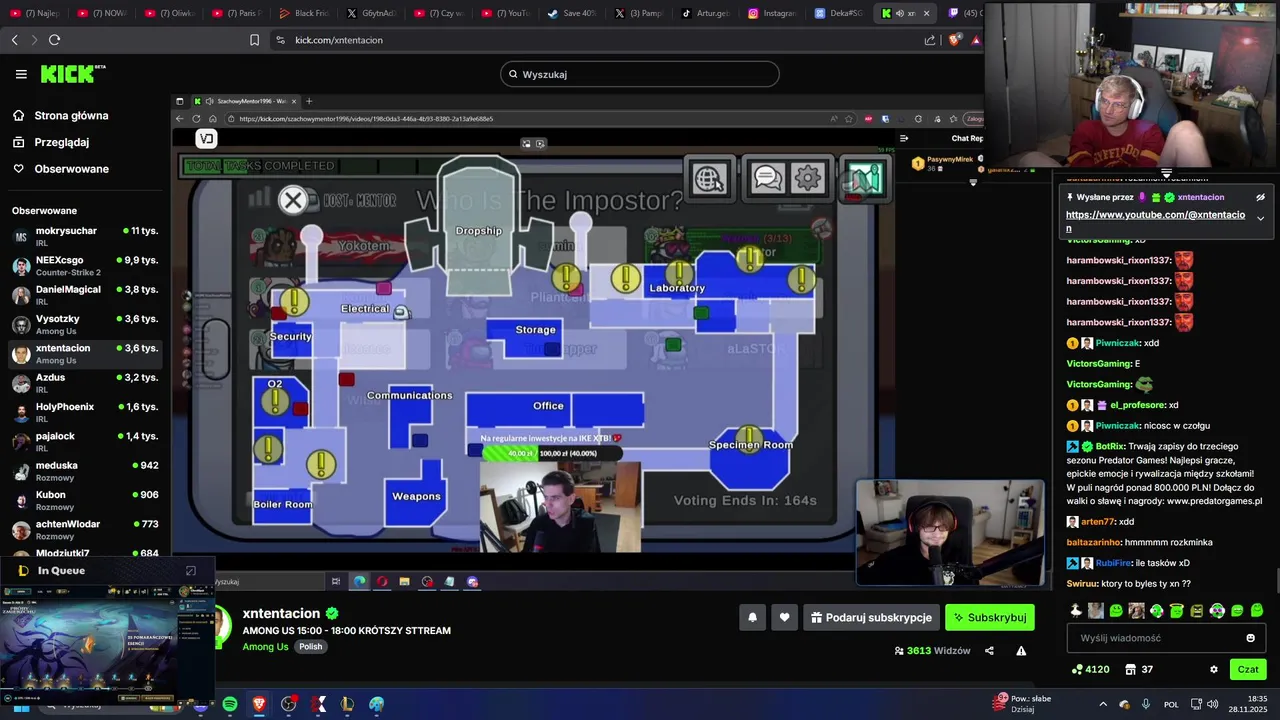Open meduska channel in sidebar
Viewport: 1280px width, 720px height.
pyautogui.click(x=85, y=471)
